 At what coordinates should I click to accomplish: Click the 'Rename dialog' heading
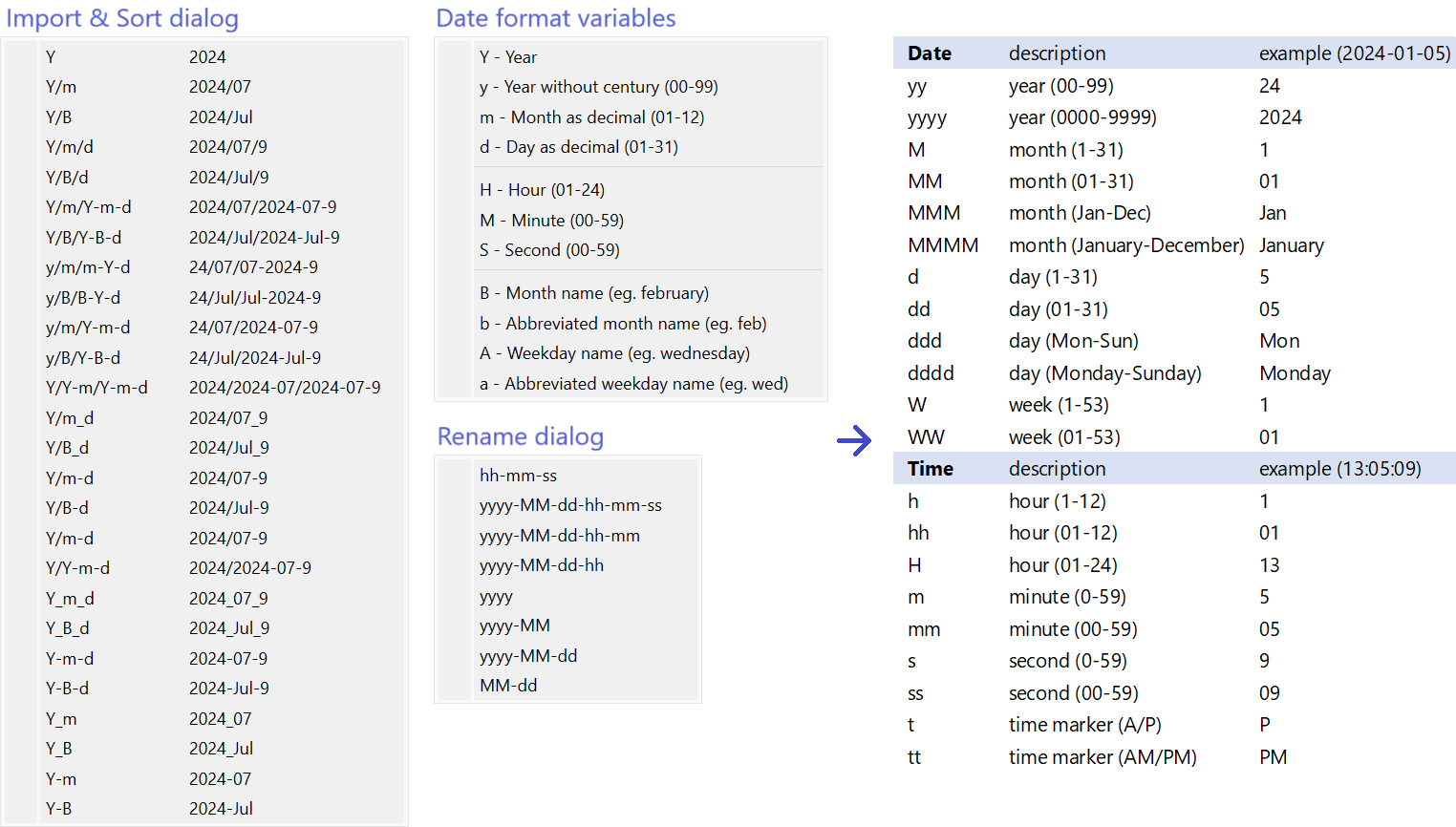(x=520, y=436)
